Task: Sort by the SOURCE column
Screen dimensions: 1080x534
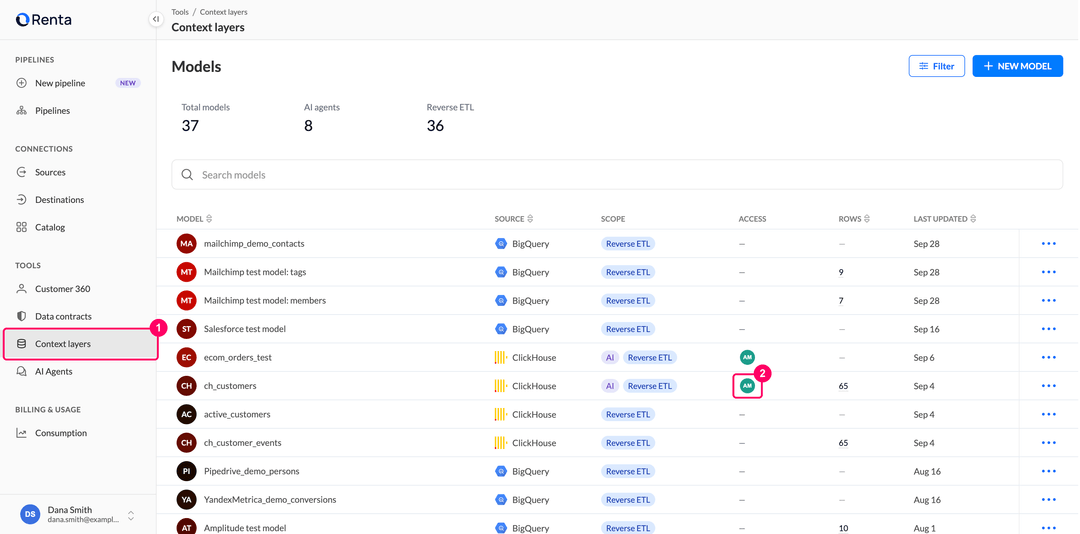Action: coord(514,219)
